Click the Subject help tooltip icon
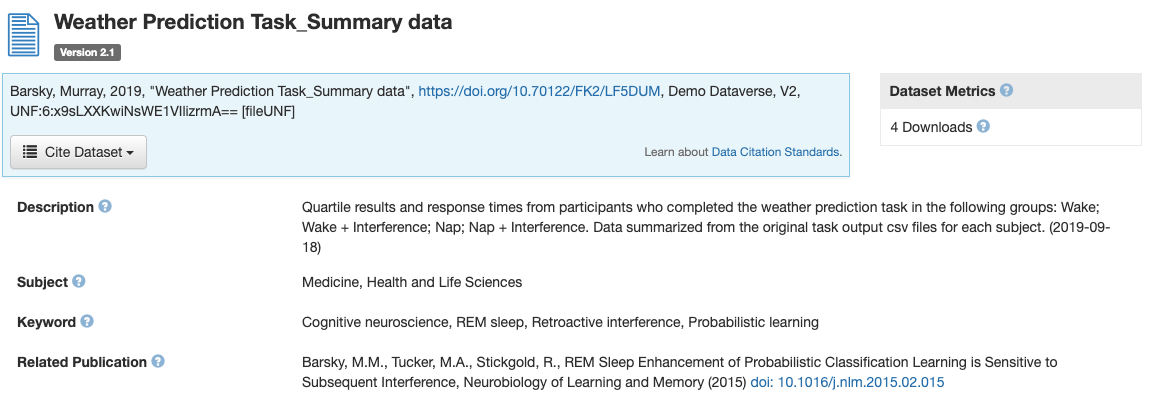This screenshot has height=405, width=1153. (79, 282)
